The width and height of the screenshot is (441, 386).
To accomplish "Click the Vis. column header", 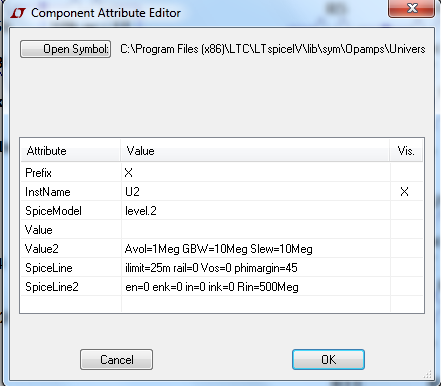I will click(406, 151).
